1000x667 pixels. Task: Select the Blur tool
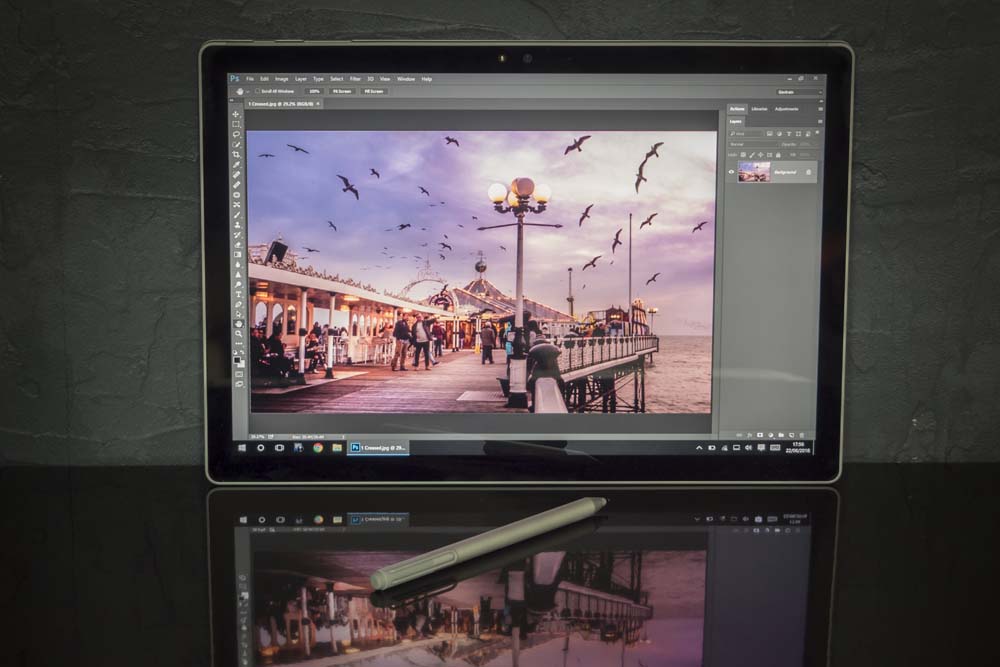tap(237, 264)
